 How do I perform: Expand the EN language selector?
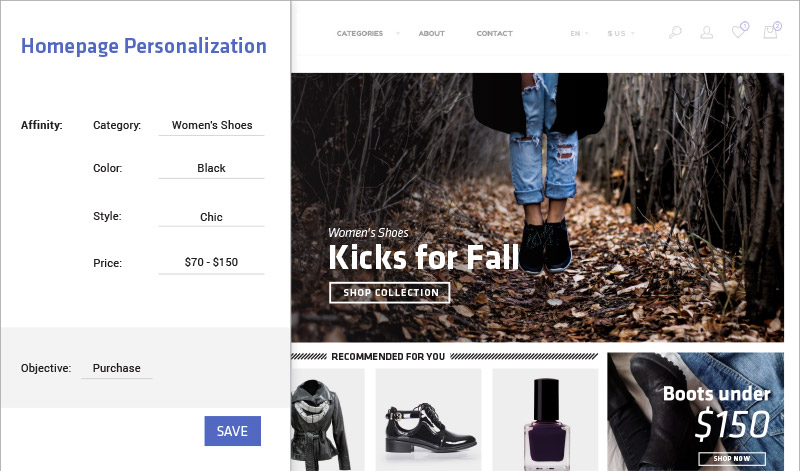pos(579,34)
